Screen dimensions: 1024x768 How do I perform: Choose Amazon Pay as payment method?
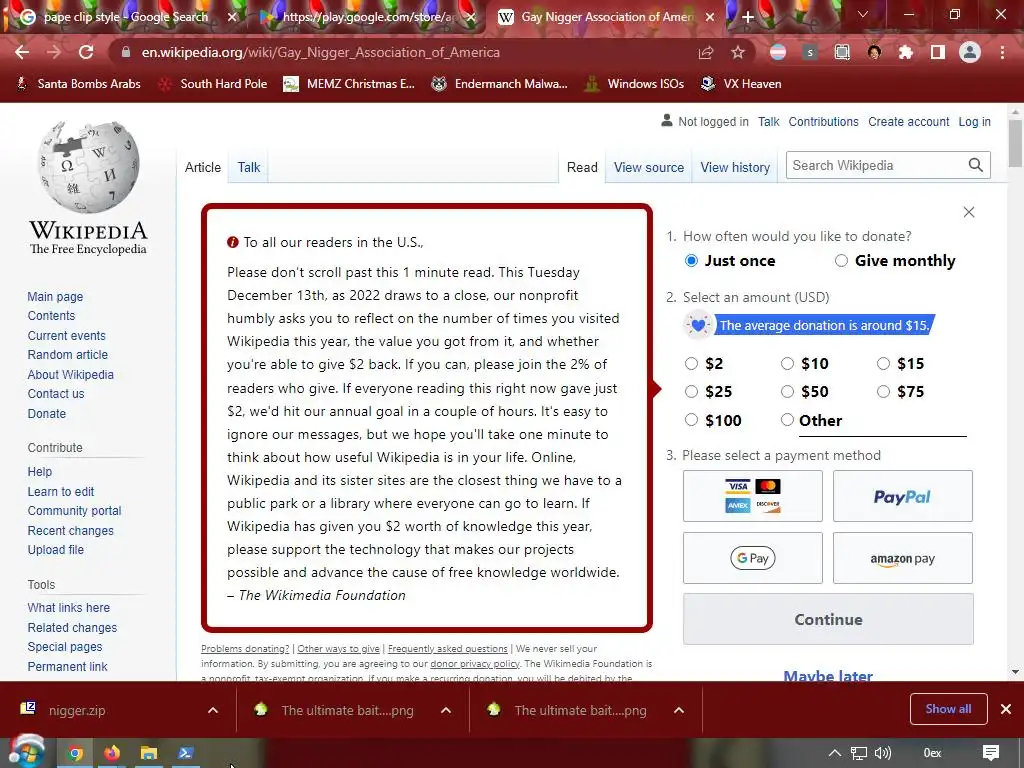pos(903,558)
